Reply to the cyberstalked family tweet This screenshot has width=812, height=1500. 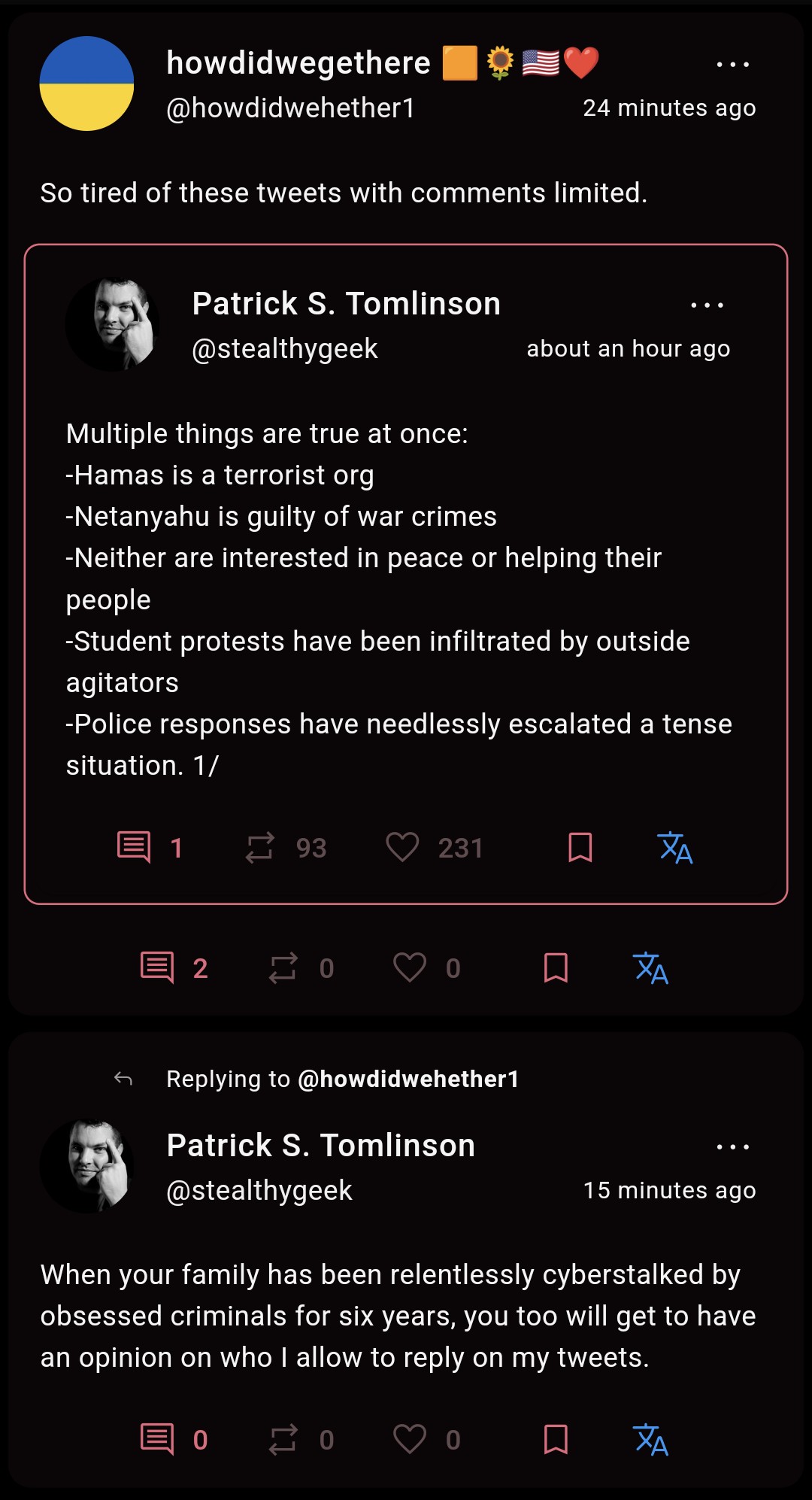[157, 1439]
